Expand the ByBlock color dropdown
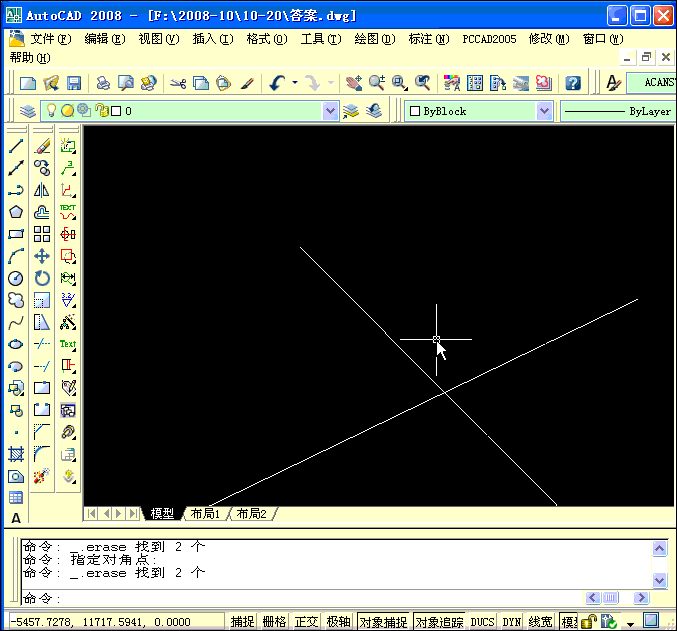 pyautogui.click(x=544, y=111)
